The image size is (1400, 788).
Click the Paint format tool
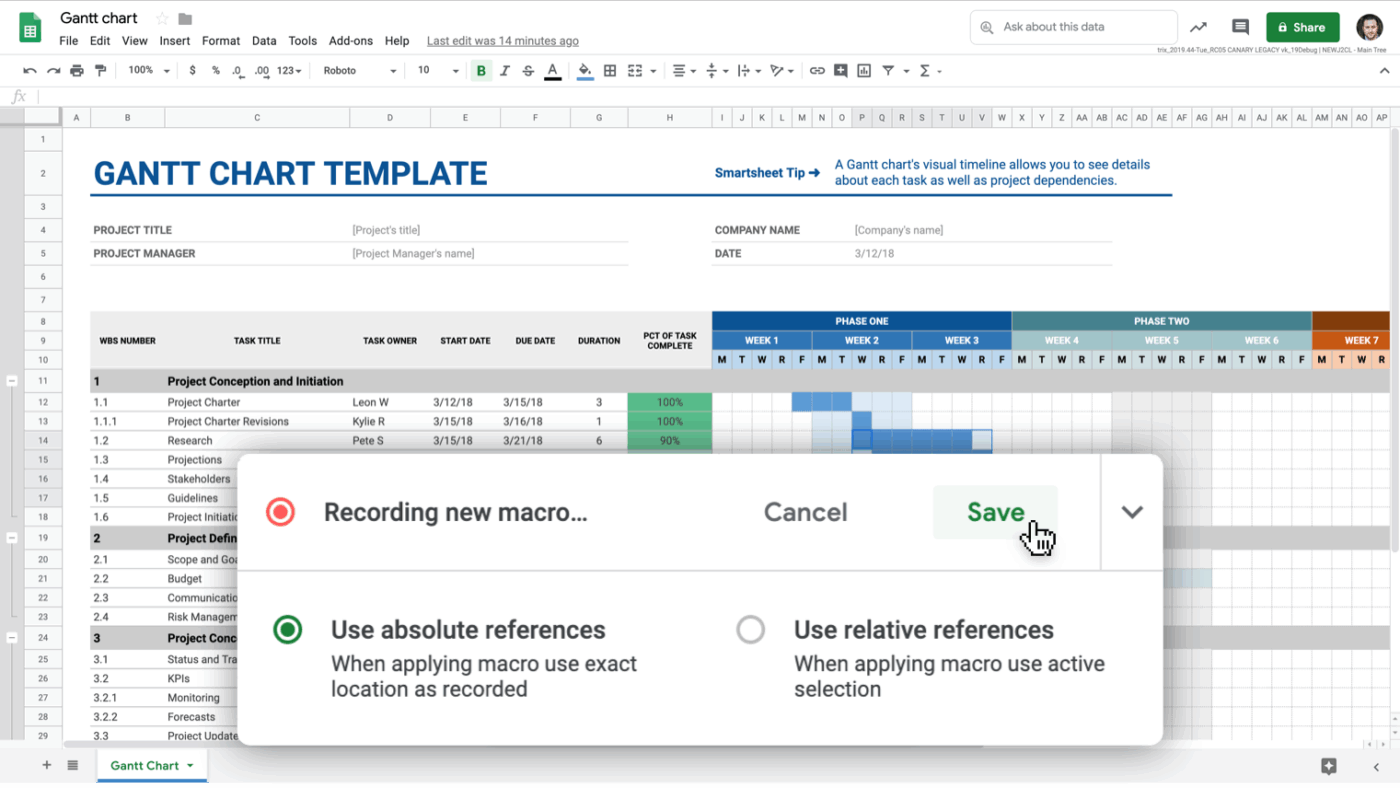101,70
